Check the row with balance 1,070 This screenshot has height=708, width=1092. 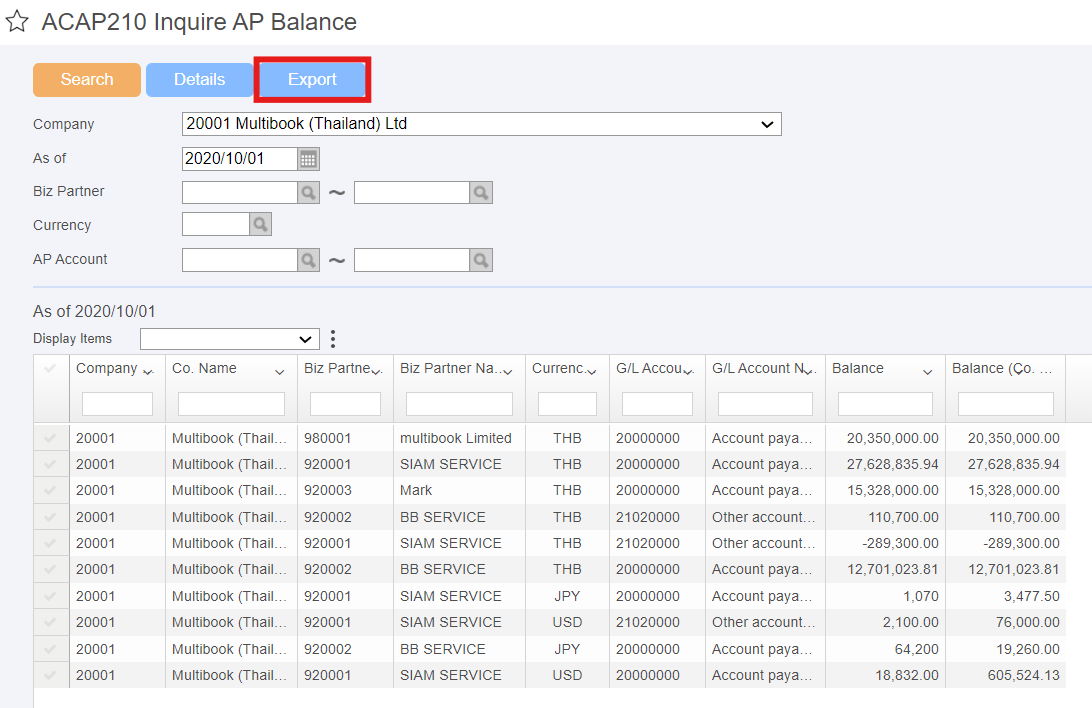(x=50, y=596)
